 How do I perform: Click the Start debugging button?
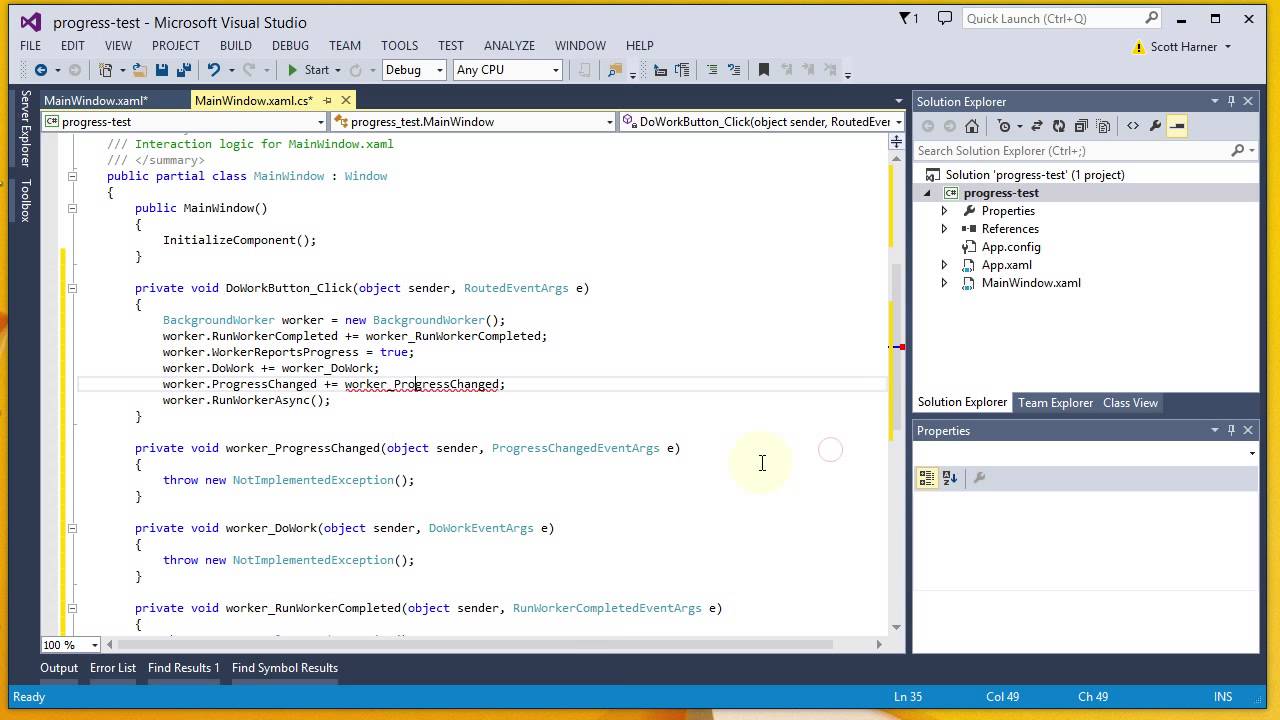307,70
